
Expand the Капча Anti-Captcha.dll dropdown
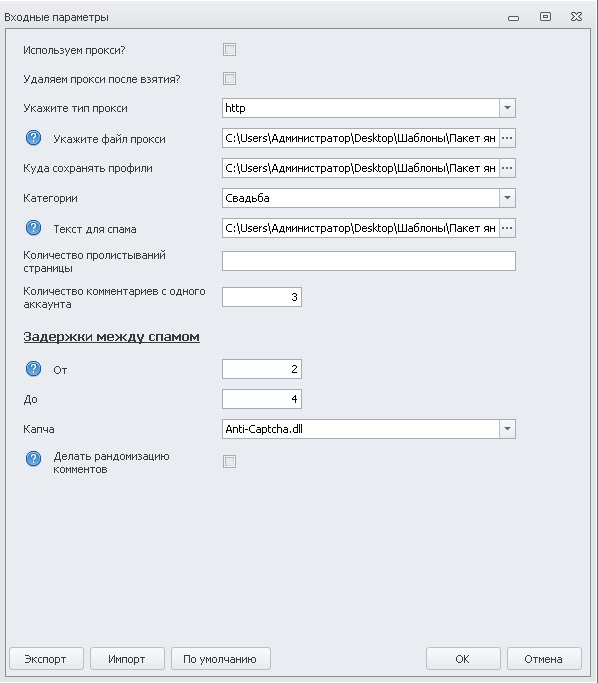(507, 429)
